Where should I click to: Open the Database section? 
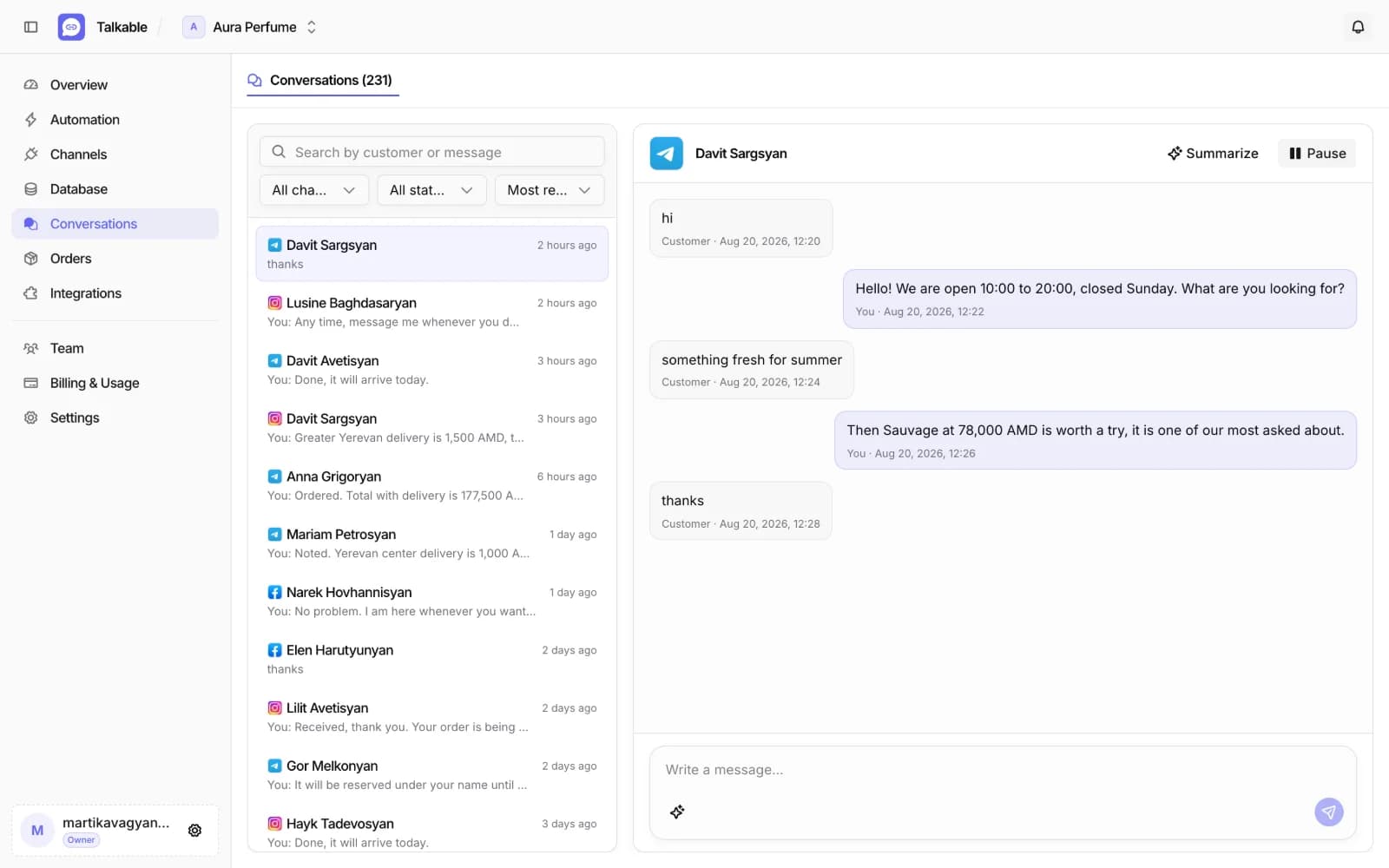point(115,189)
